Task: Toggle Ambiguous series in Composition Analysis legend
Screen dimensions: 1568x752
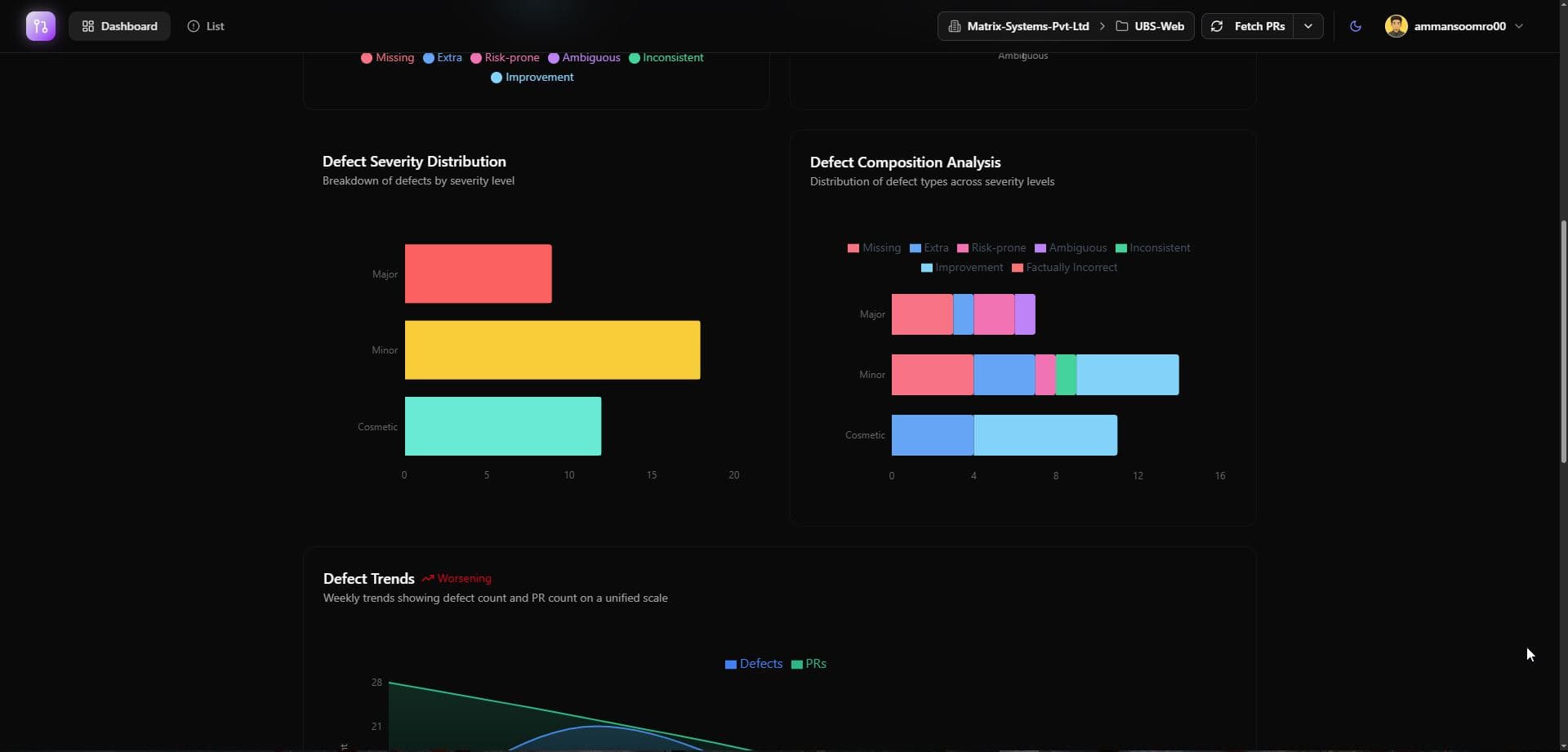Action: pyautogui.click(x=1071, y=248)
